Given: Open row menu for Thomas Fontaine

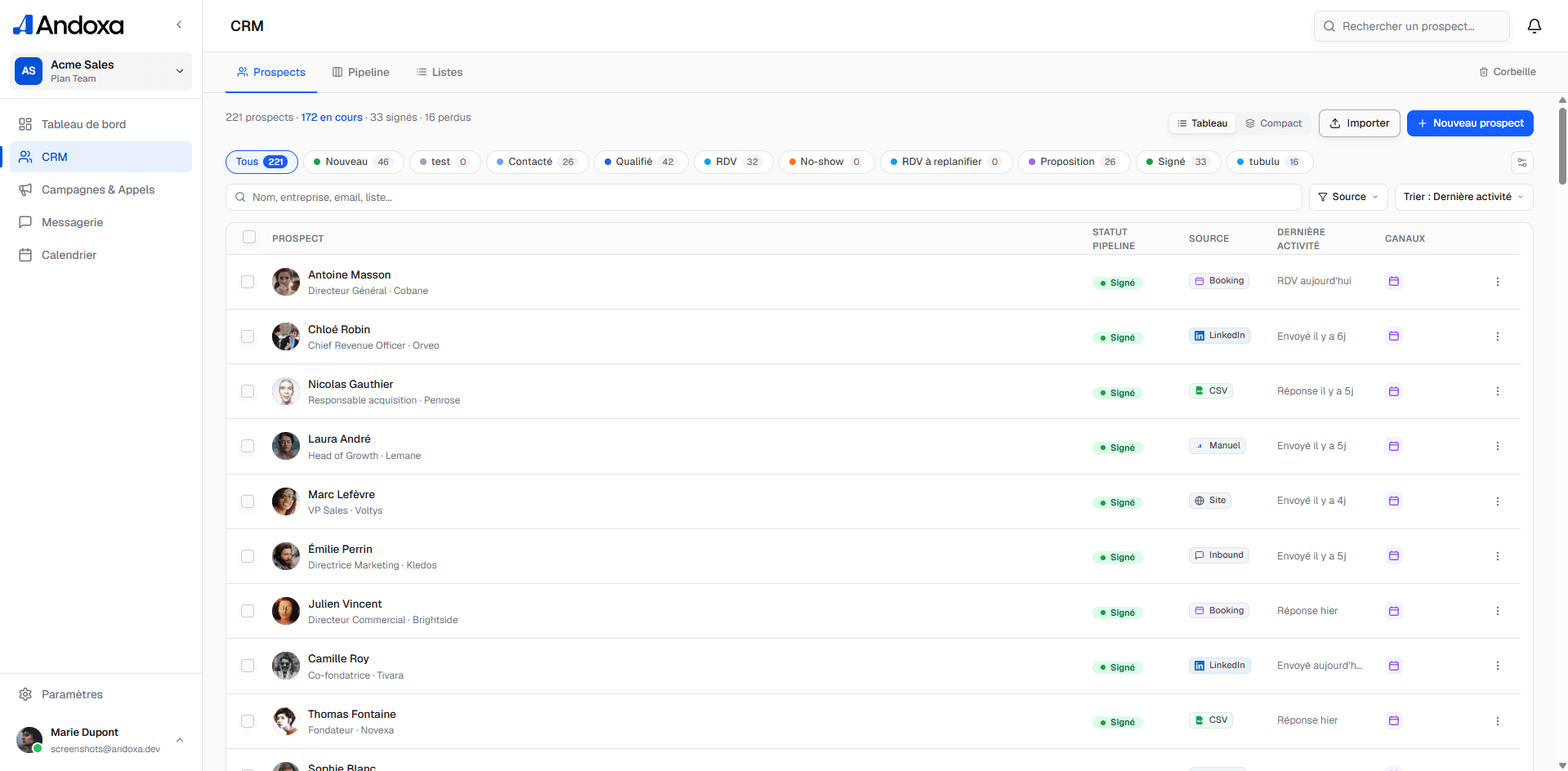Looking at the screenshot, I should click(x=1498, y=721).
